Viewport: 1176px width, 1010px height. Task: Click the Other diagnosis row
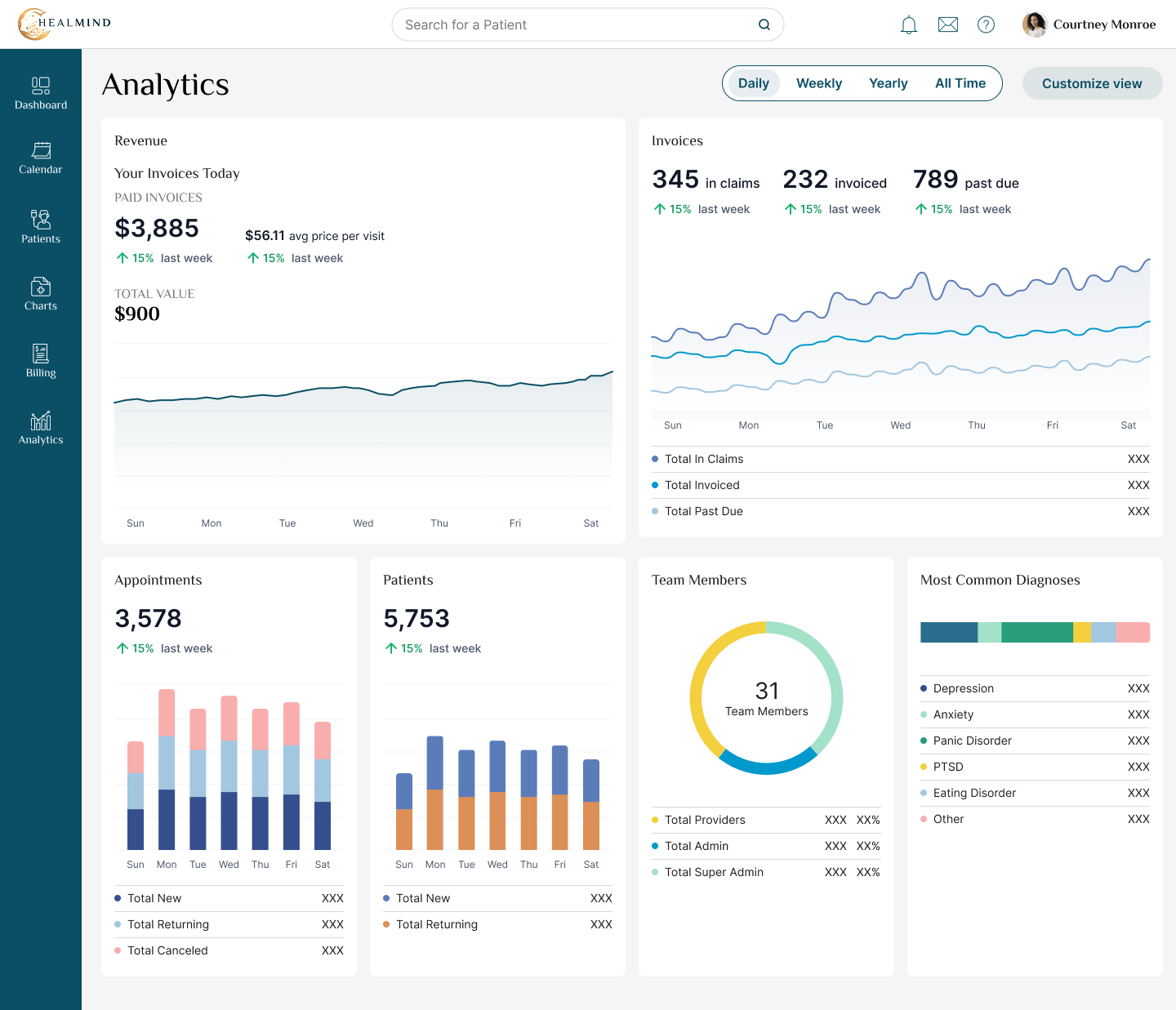tap(1036, 819)
